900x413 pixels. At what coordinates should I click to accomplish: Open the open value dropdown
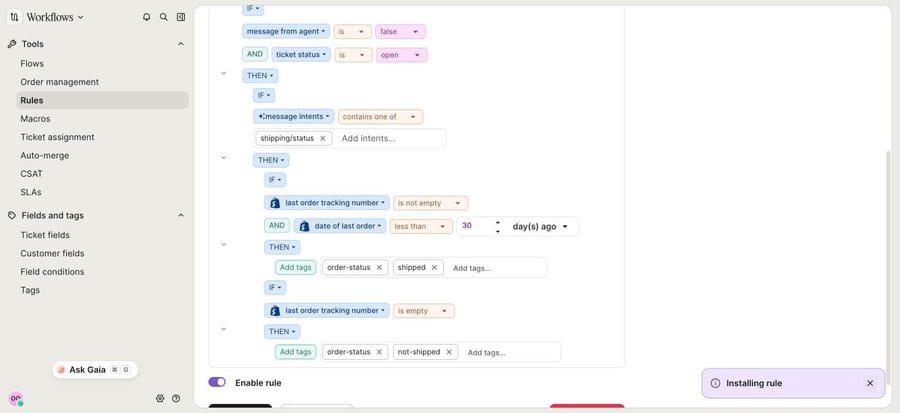(401, 55)
